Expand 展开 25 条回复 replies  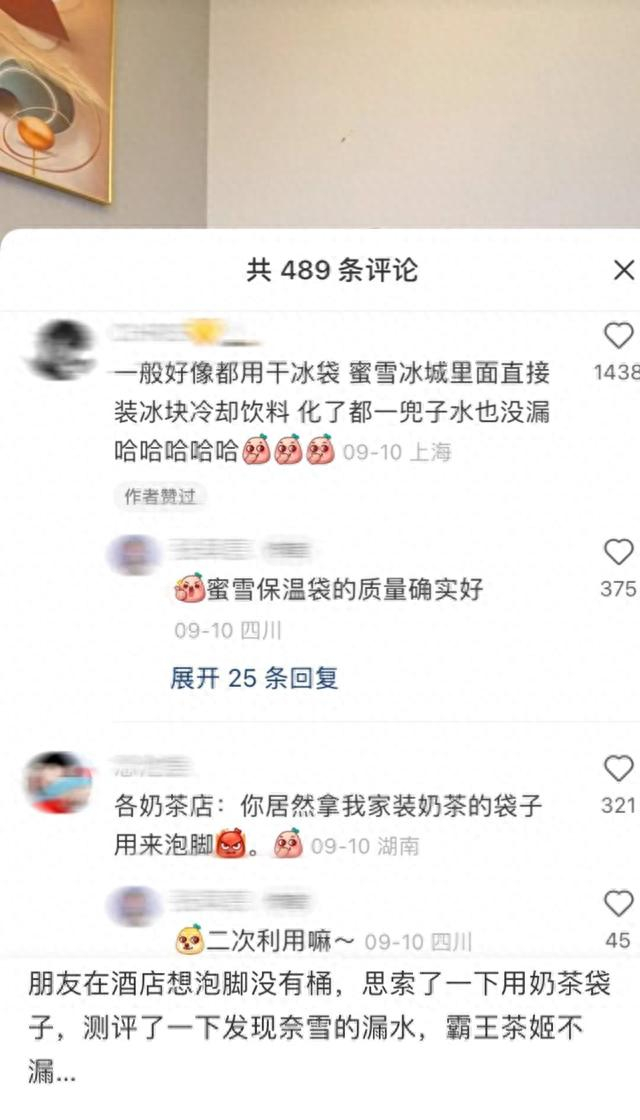(x=254, y=678)
